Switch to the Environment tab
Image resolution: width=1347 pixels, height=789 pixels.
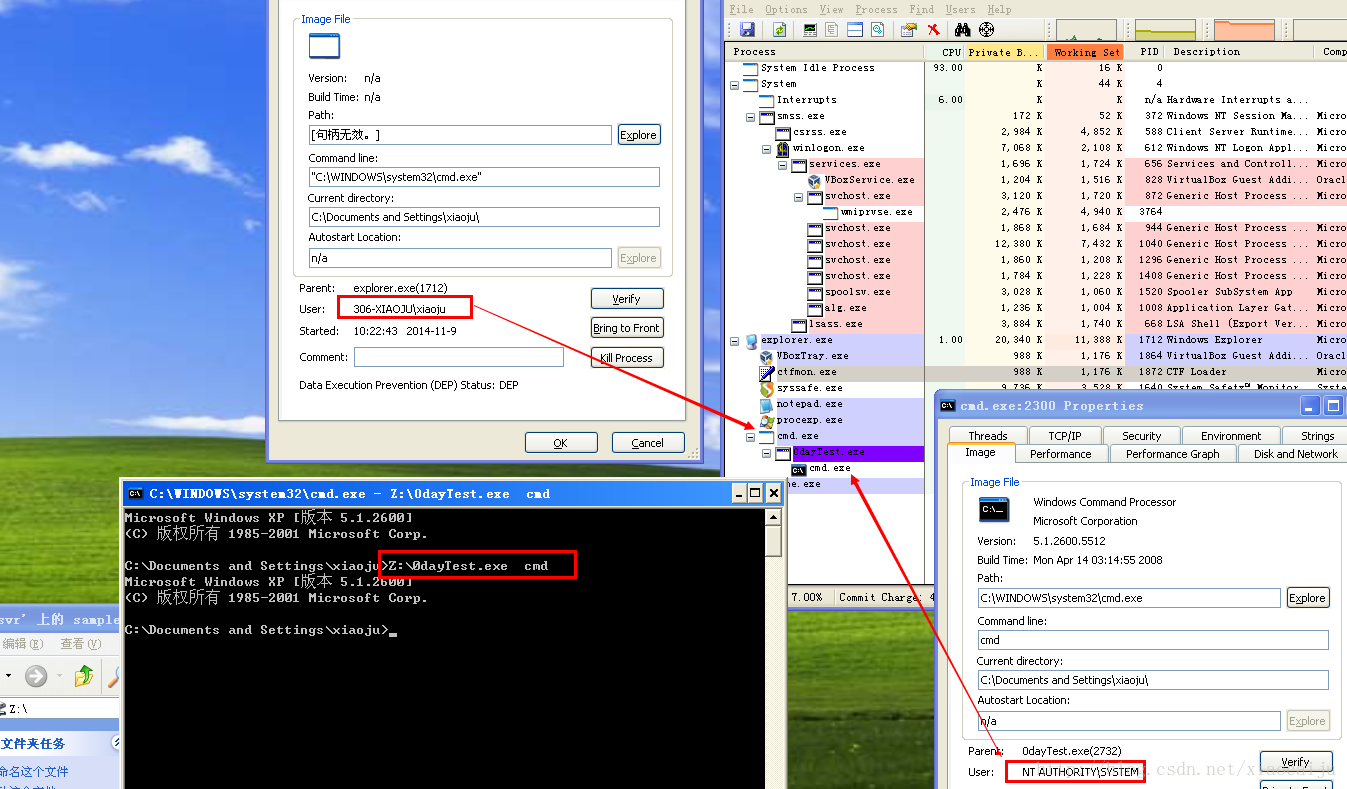pyautogui.click(x=1231, y=435)
